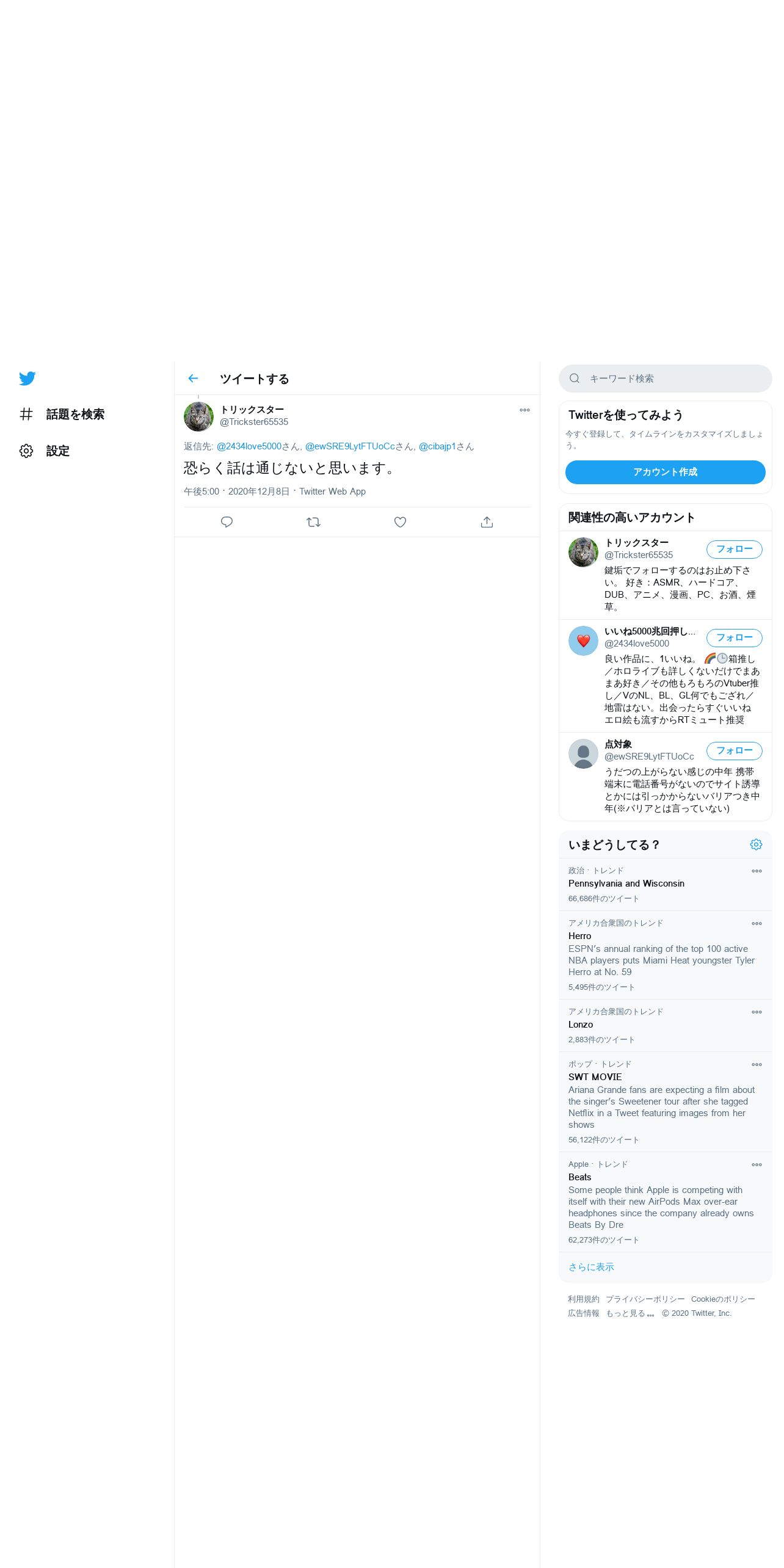The image size is (784, 1568).
Task: Click the tweet author's cat avatar
Action: (x=198, y=416)
